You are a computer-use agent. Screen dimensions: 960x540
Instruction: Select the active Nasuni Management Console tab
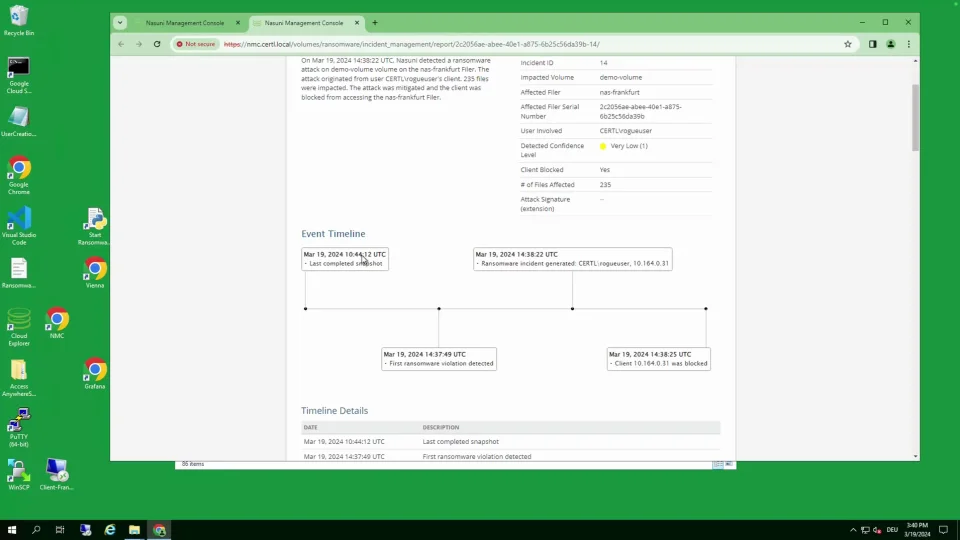pos(304,23)
